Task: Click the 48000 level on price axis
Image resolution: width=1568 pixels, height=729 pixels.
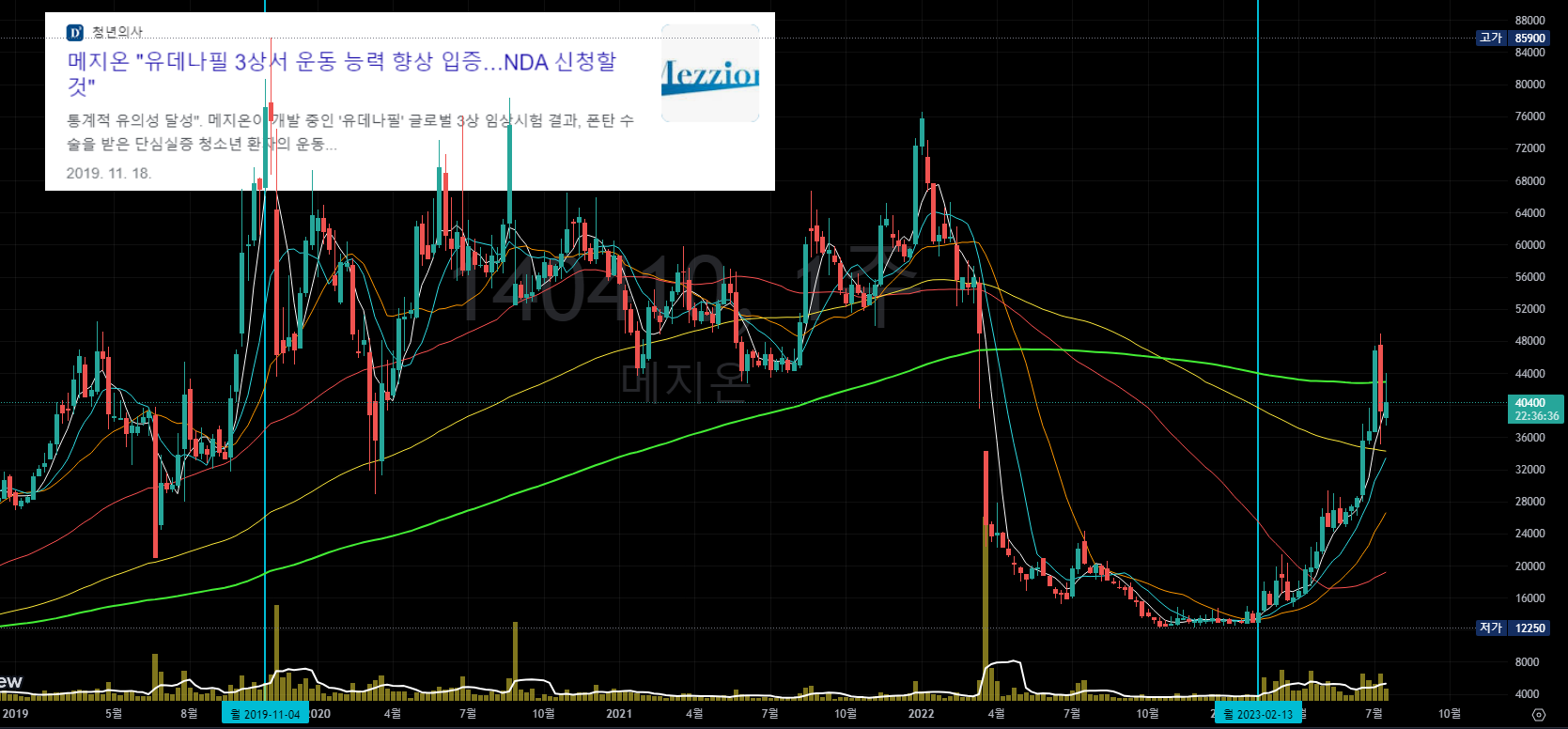Action: tap(1529, 341)
